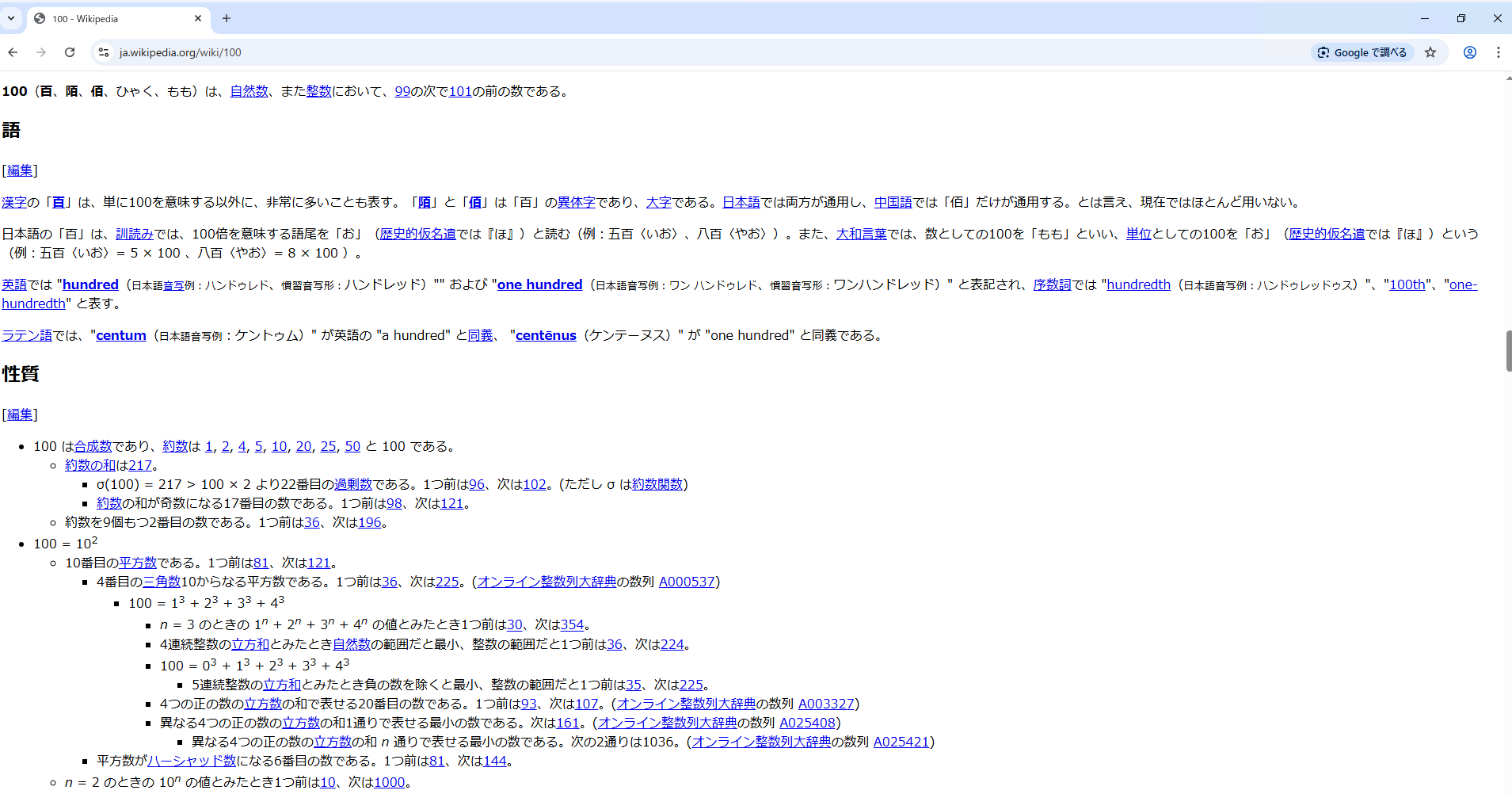The width and height of the screenshot is (1512, 794).
Task: Close the 100 - Wikipedia tab
Action: (x=198, y=18)
